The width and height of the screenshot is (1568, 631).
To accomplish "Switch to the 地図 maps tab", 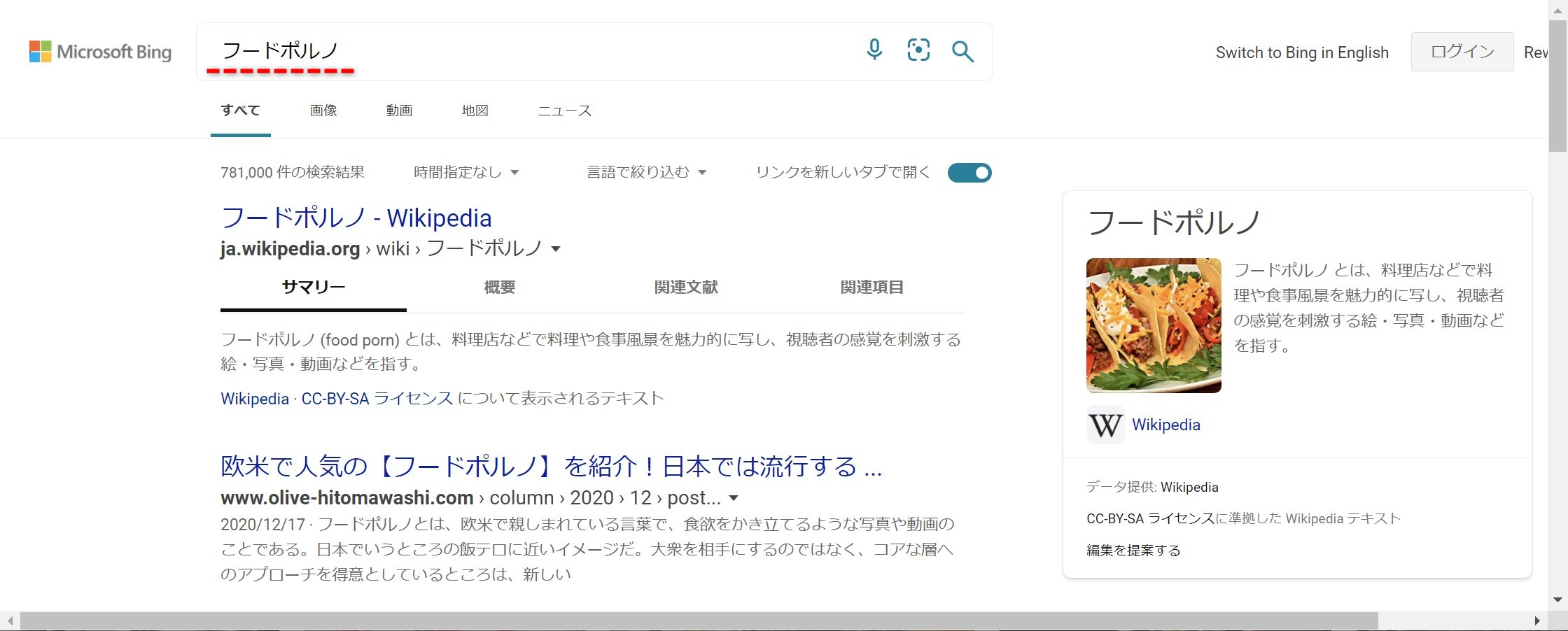I will 475,111.
